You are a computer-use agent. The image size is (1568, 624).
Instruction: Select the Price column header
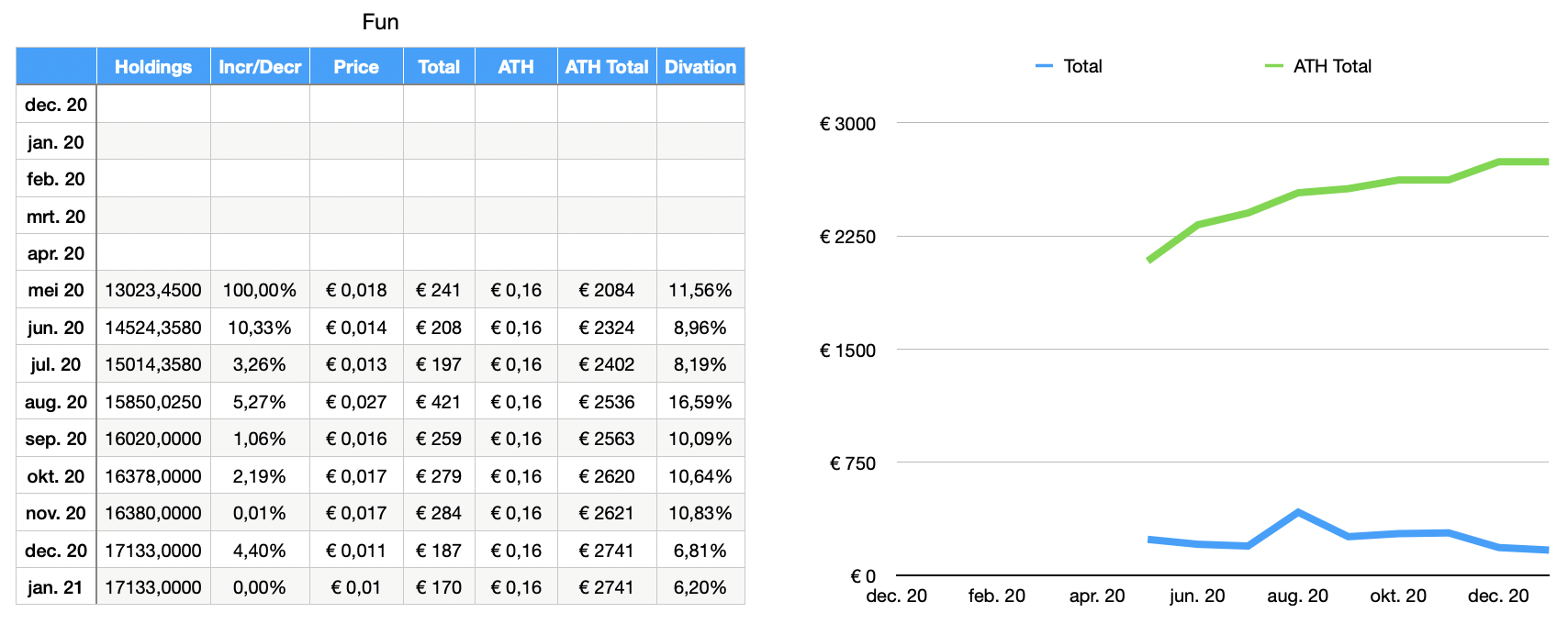(x=356, y=67)
